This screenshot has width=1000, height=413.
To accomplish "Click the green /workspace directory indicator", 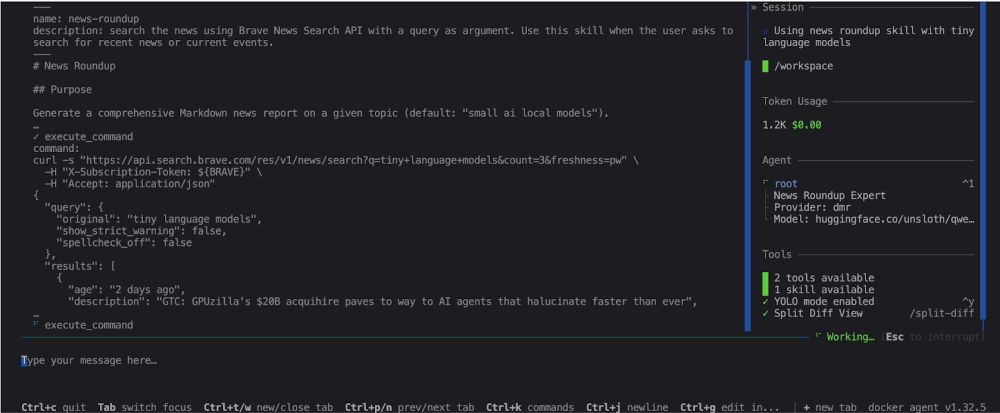I will click(x=765, y=66).
